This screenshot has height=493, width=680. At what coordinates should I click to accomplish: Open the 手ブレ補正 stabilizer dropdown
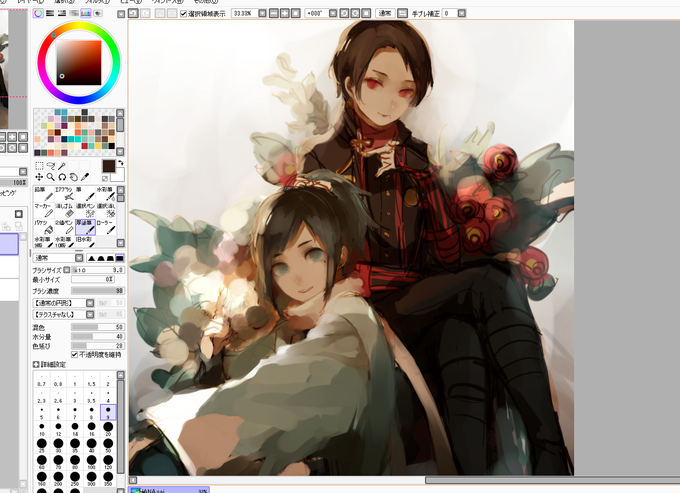462,13
